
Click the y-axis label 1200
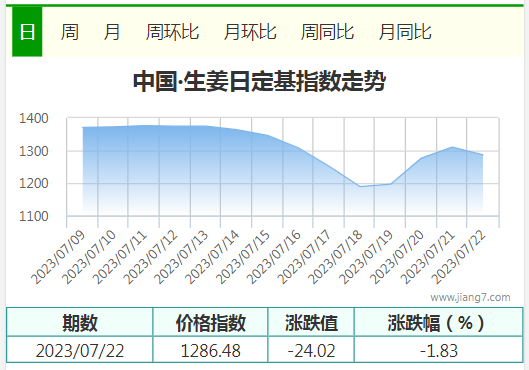34,183
